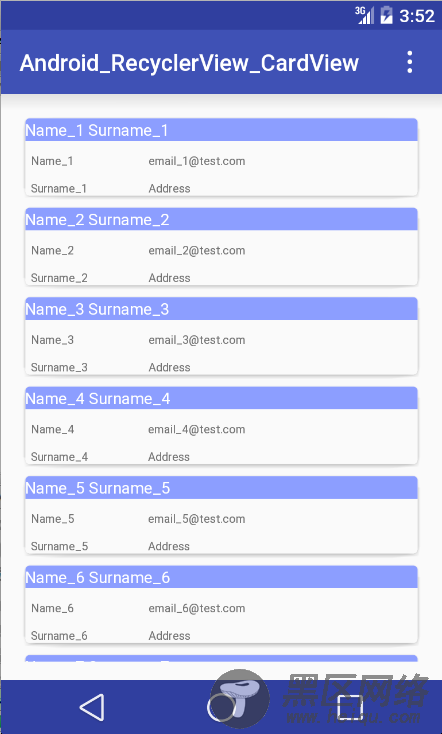
Task: Select the Name_2 Surname_2 card header
Action: (x=221, y=220)
